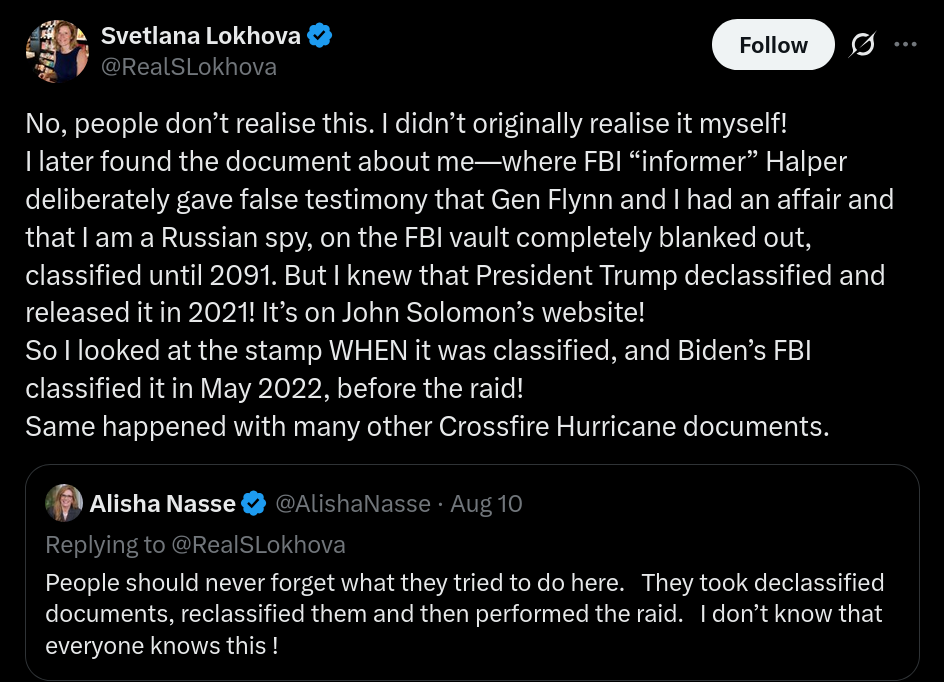Click the Follow button
This screenshot has height=682, width=944.
click(772, 45)
